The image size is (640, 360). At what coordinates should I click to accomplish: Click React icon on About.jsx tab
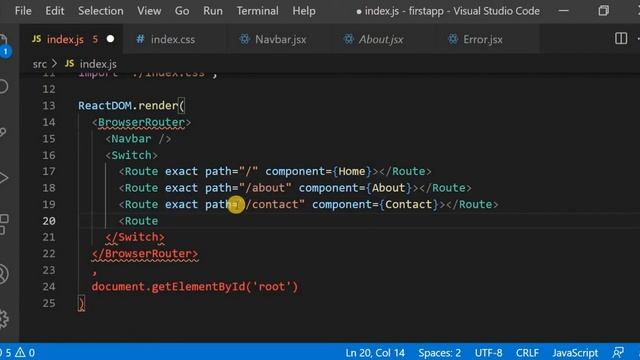click(348, 39)
